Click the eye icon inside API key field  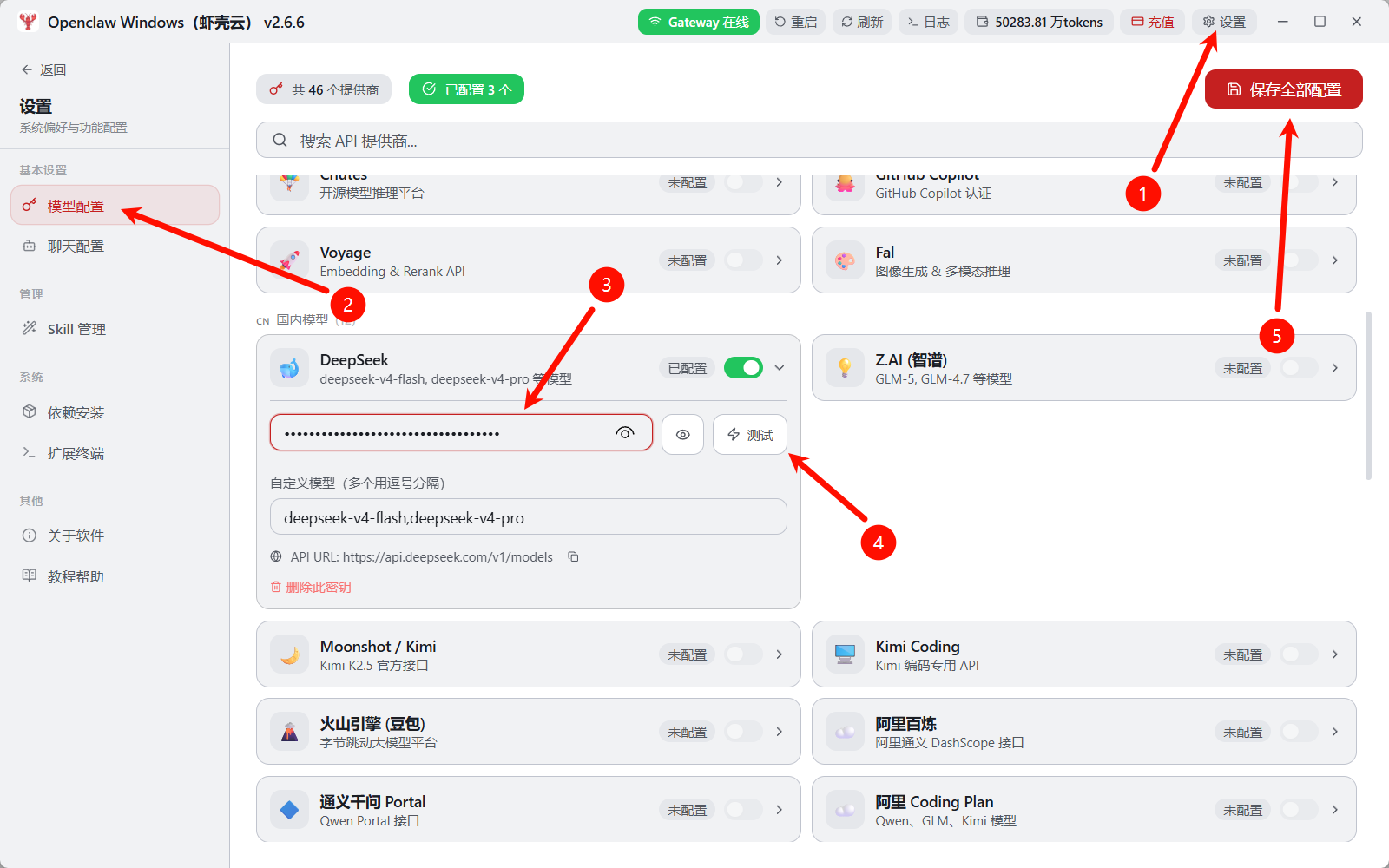(624, 432)
